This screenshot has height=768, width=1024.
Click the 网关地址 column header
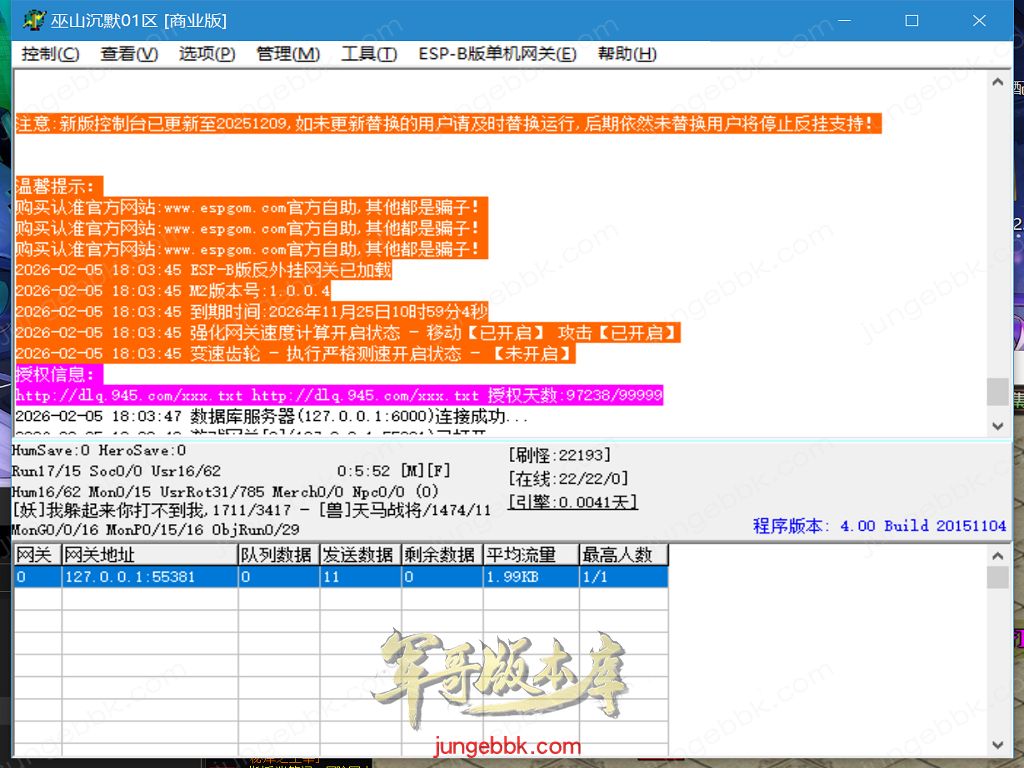pyautogui.click(x=149, y=555)
